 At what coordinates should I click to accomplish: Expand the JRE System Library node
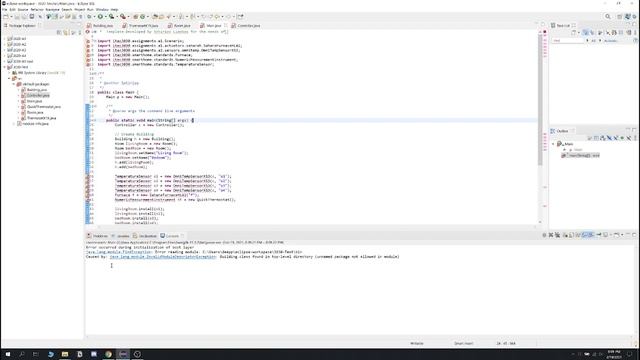tap(9, 73)
